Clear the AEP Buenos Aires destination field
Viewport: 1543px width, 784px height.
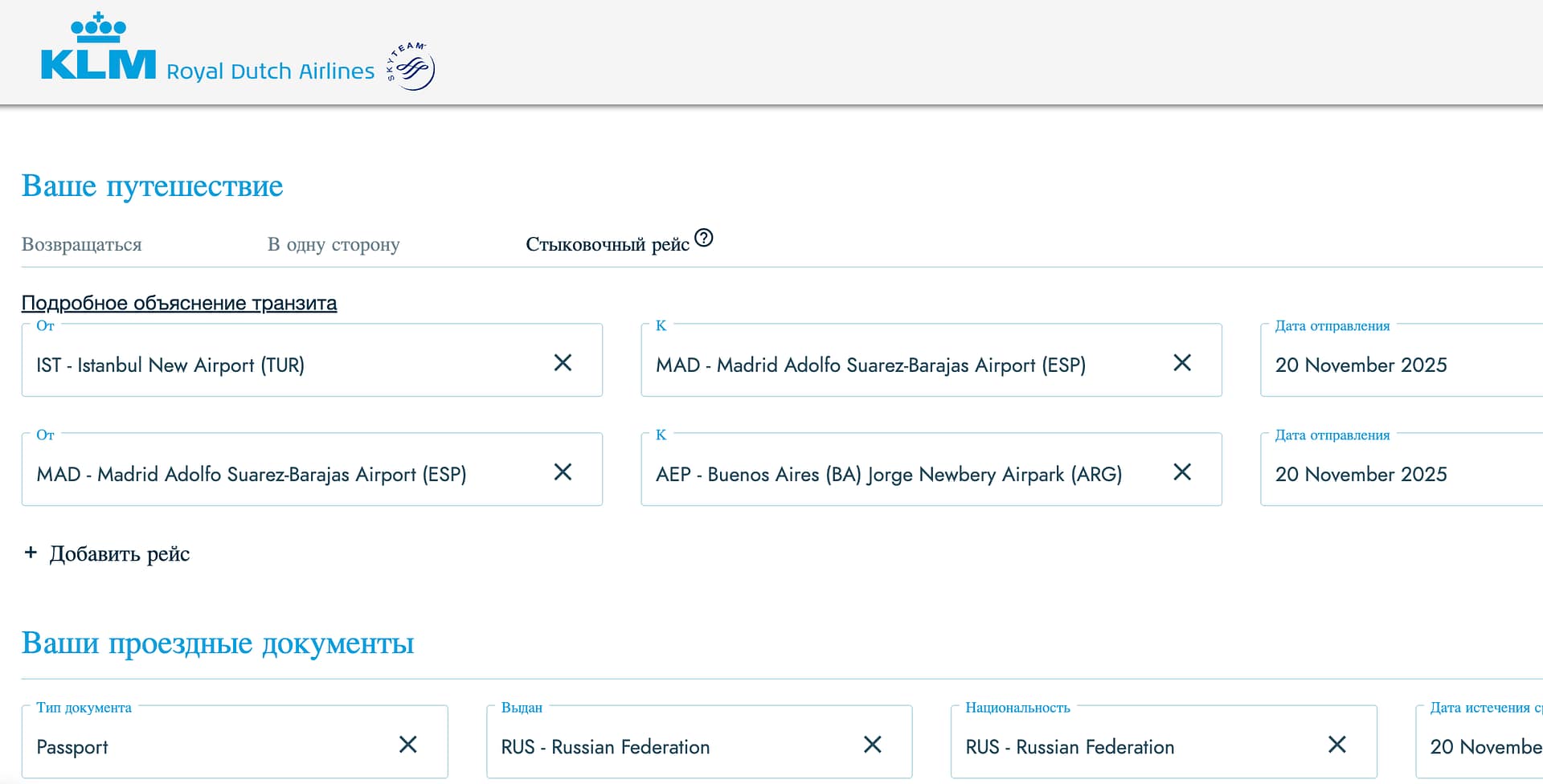coord(1182,472)
